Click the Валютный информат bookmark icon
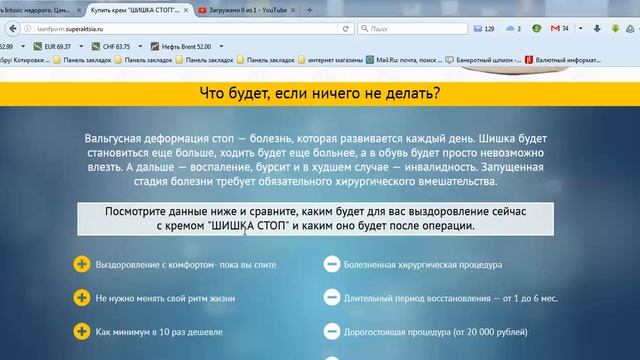640x360 pixels. 529,60
